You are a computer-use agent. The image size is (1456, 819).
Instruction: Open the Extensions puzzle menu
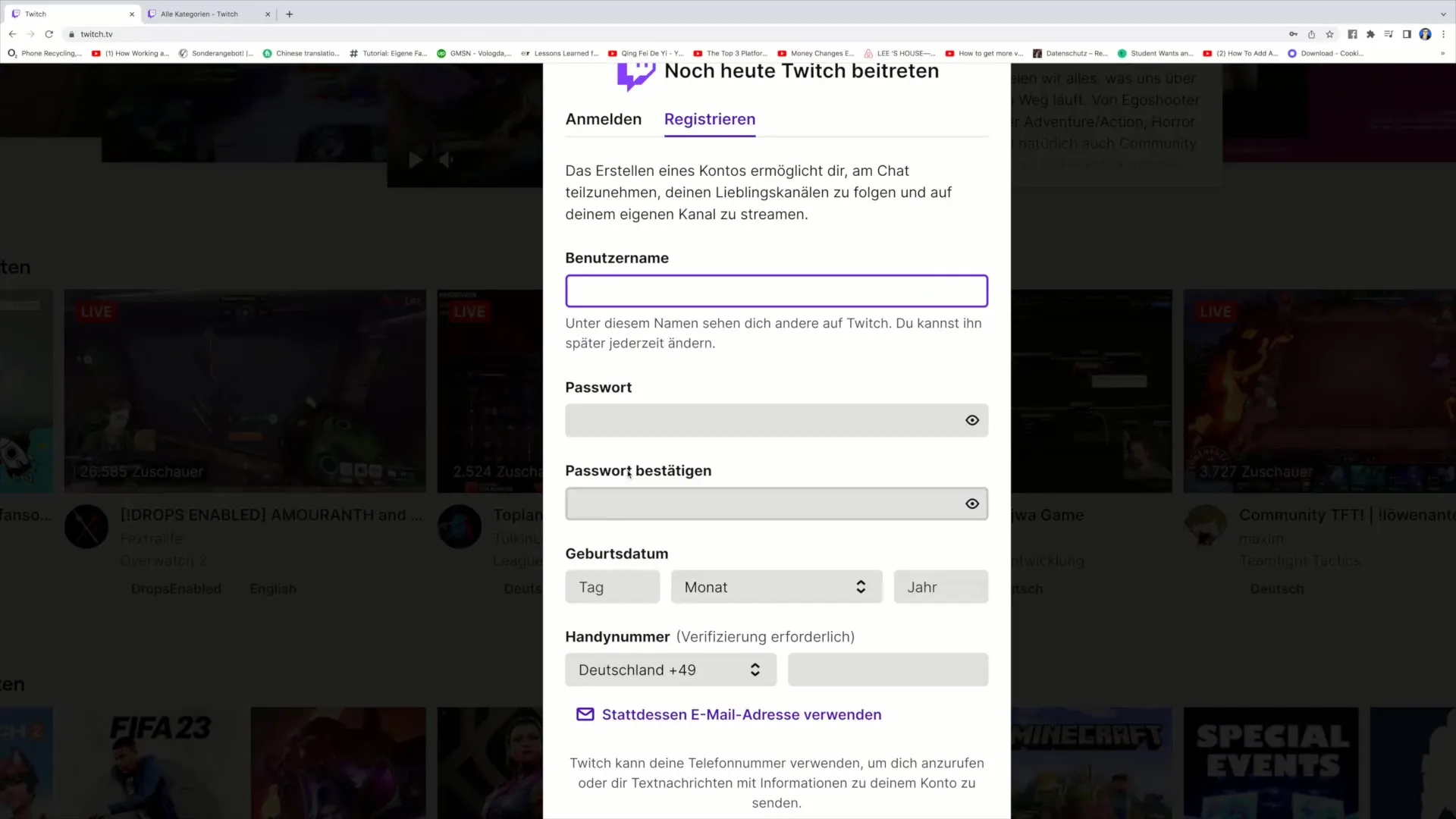(x=1370, y=34)
